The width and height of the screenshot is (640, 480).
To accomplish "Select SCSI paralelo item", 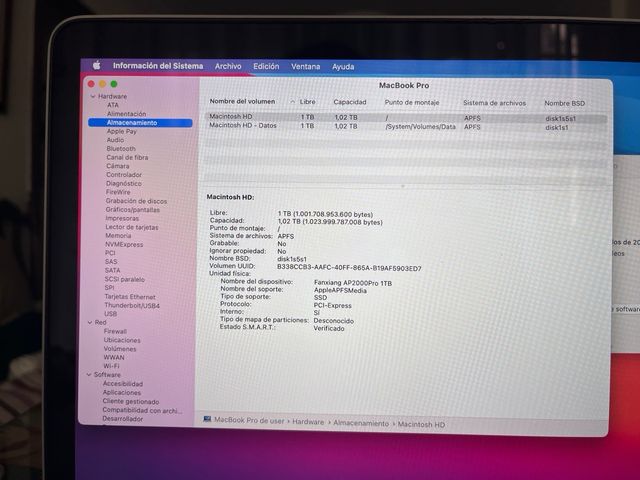I will pyautogui.click(x=124, y=280).
